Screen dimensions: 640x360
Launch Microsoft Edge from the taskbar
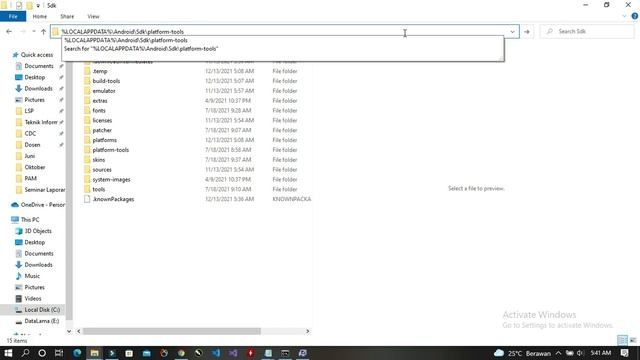[77, 353]
